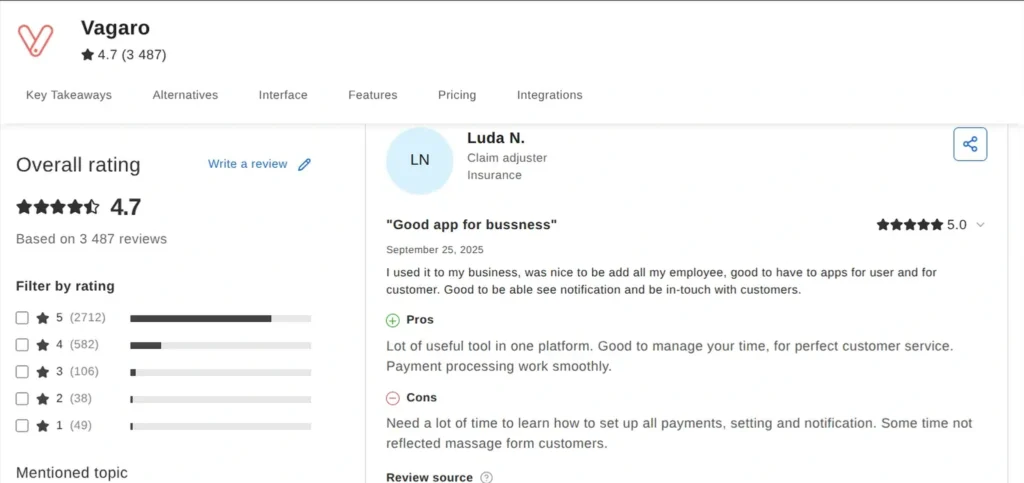This screenshot has width=1024, height=483.
Task: Click the pencil icon beside Write a review
Action: (305, 164)
